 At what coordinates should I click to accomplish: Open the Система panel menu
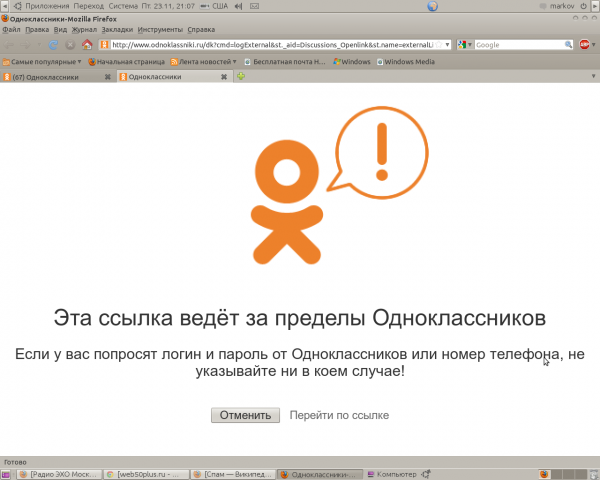[123, 6]
